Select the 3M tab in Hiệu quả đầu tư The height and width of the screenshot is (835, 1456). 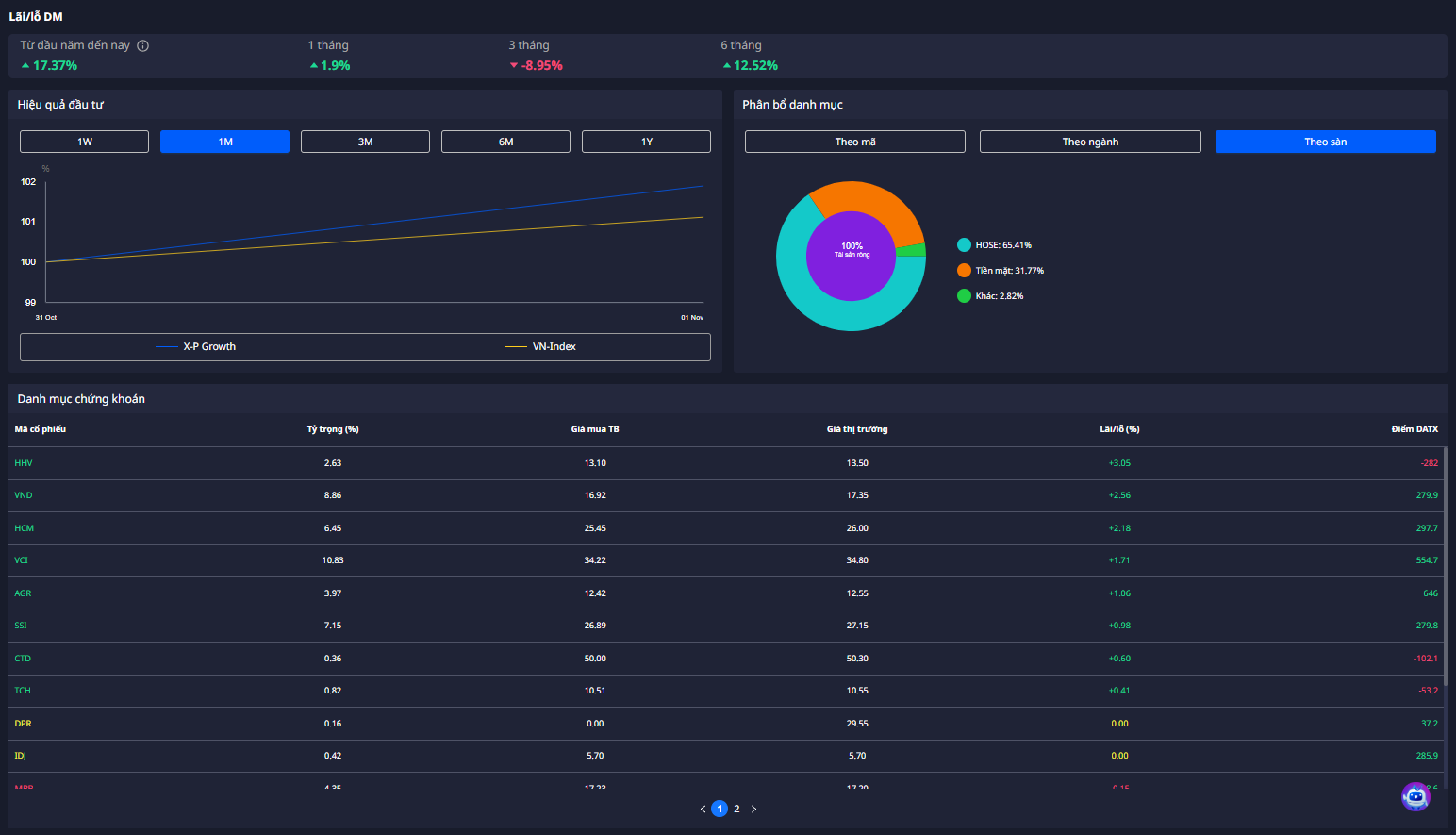pyautogui.click(x=365, y=141)
